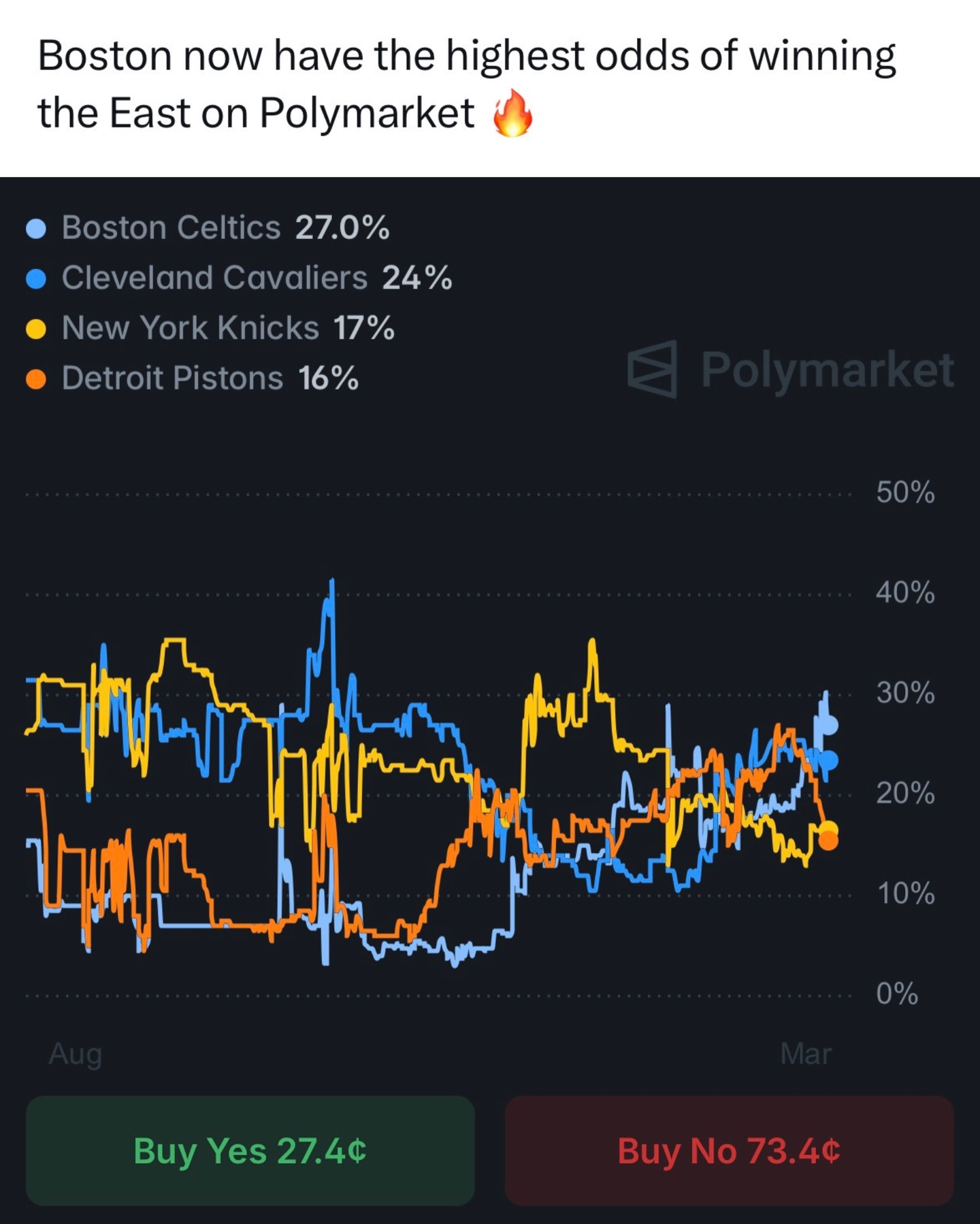Click the Boston Celtics light-blue legend dot
The image size is (980, 1224).
pos(35,229)
